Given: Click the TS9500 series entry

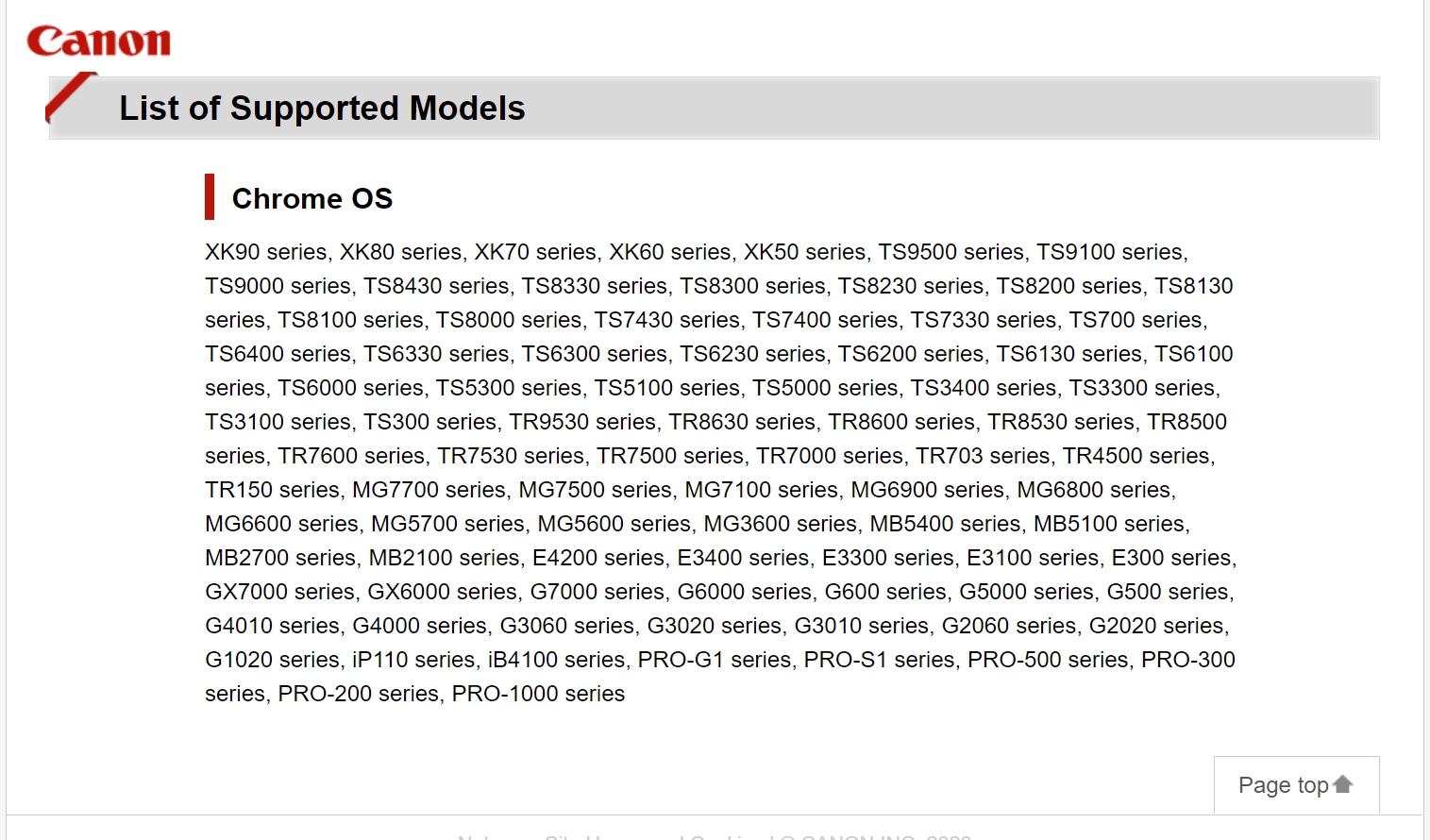Looking at the screenshot, I should (951, 252).
